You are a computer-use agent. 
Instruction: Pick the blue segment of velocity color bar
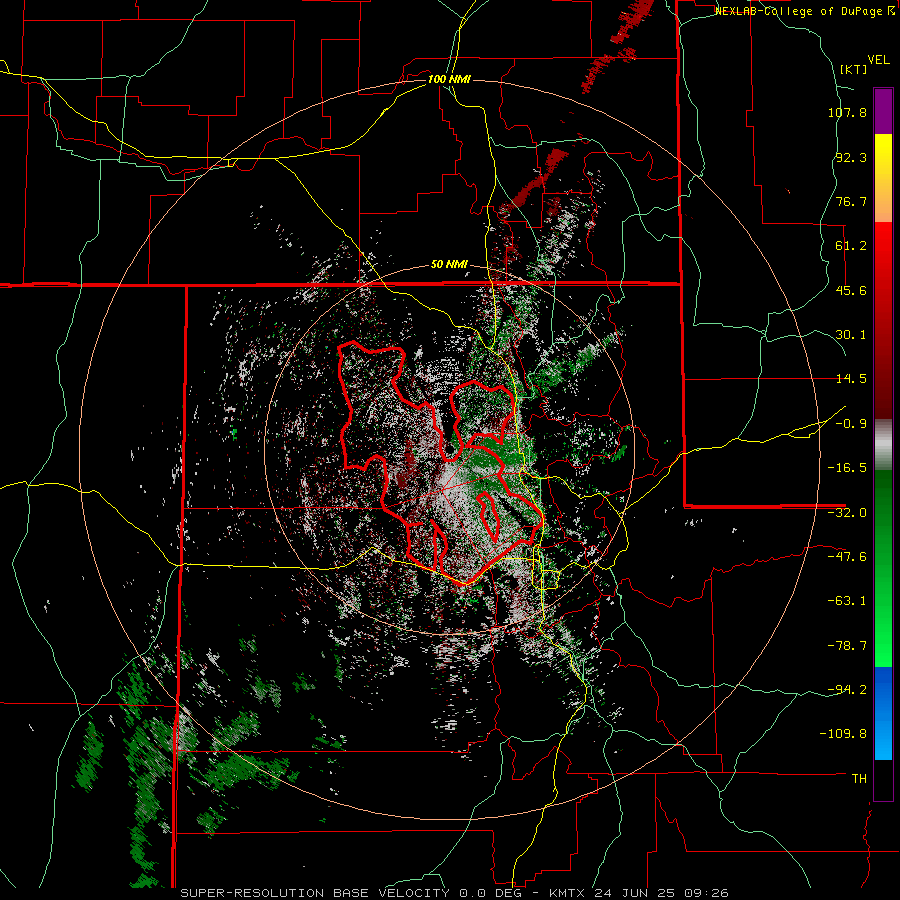pos(883,713)
